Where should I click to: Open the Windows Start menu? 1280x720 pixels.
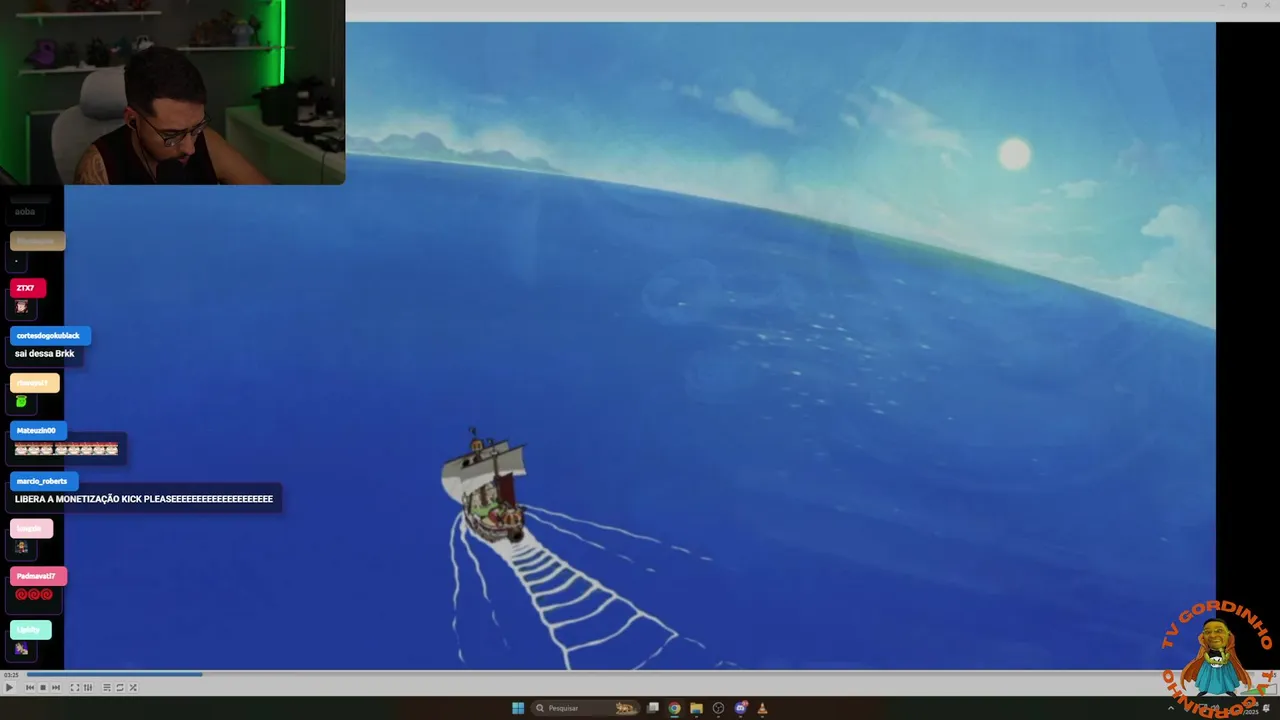click(x=518, y=708)
